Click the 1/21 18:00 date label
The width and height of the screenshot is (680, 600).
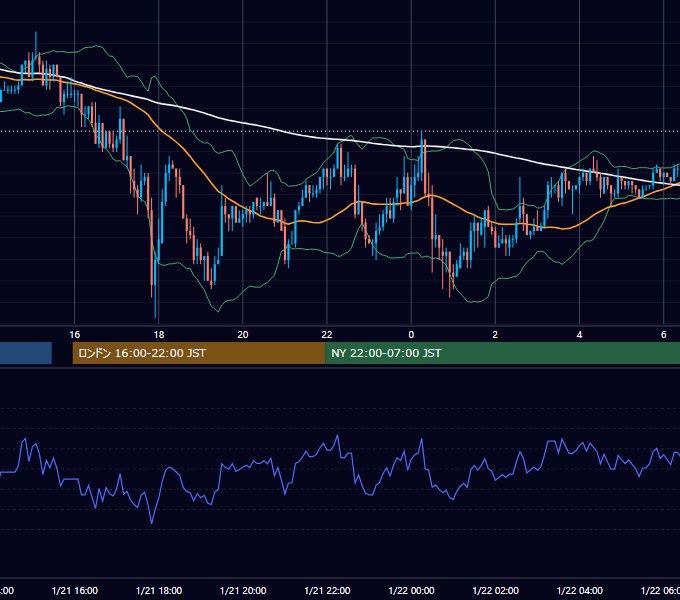(159, 590)
